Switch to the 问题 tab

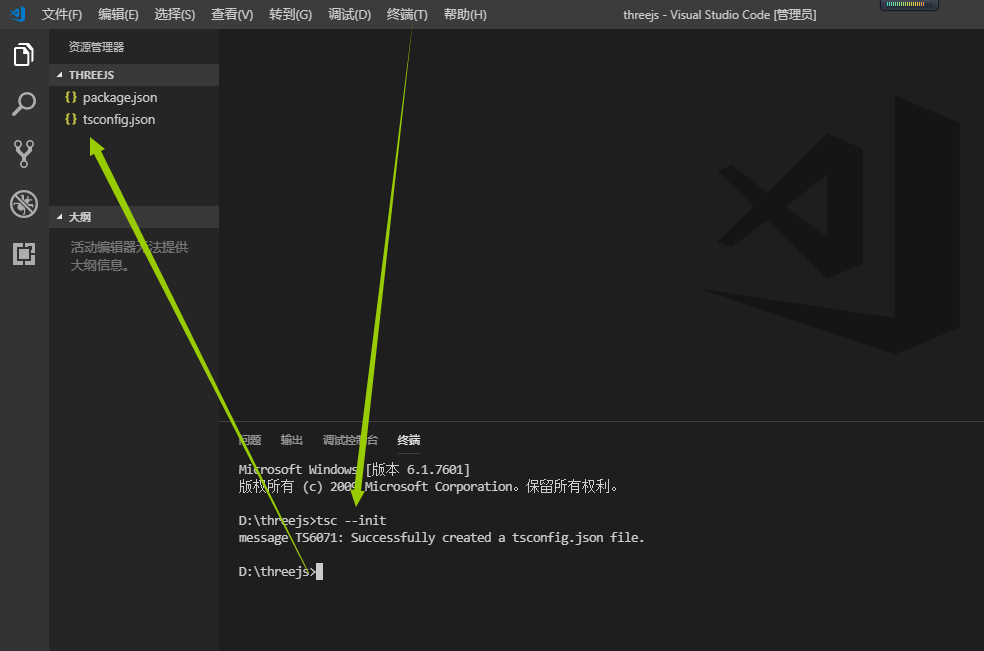249,440
